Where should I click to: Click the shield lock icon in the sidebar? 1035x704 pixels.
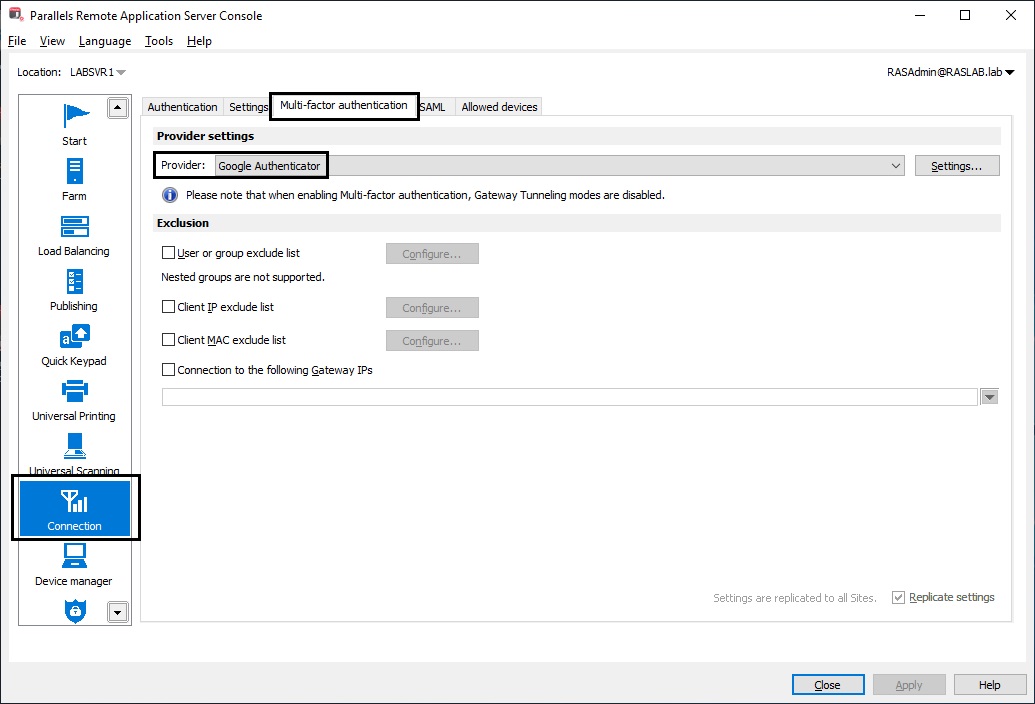click(75, 610)
